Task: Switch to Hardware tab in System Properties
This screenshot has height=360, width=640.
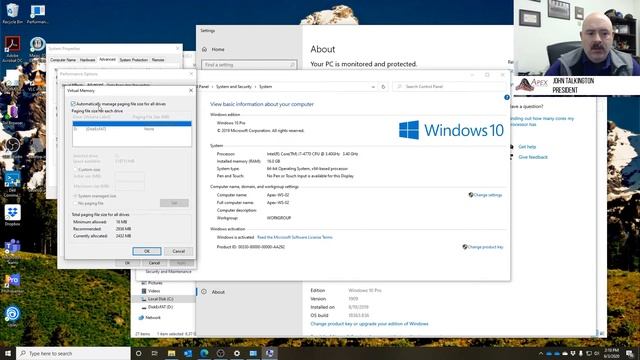Action: point(87,60)
